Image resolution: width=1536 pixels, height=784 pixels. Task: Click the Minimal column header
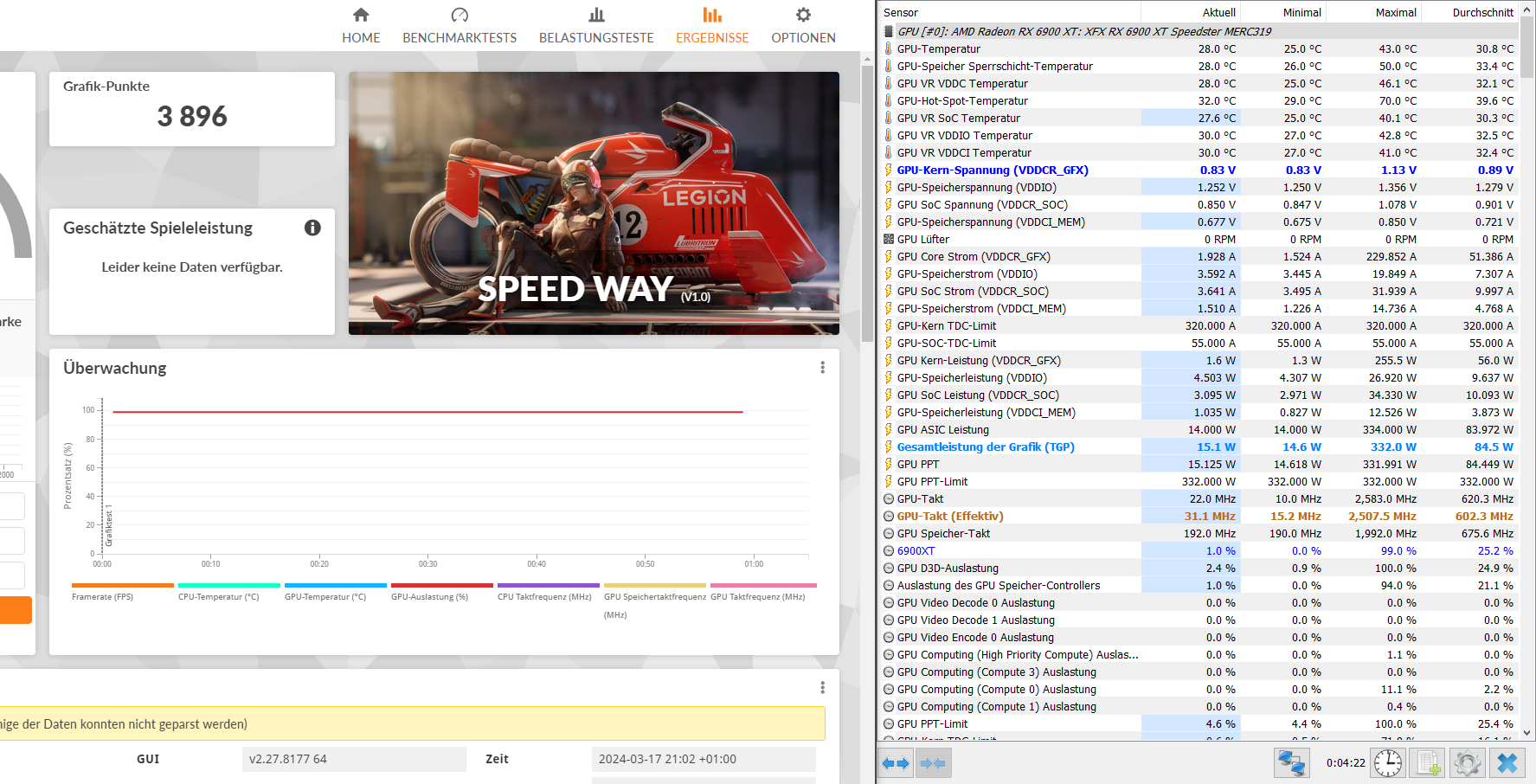coord(1283,12)
